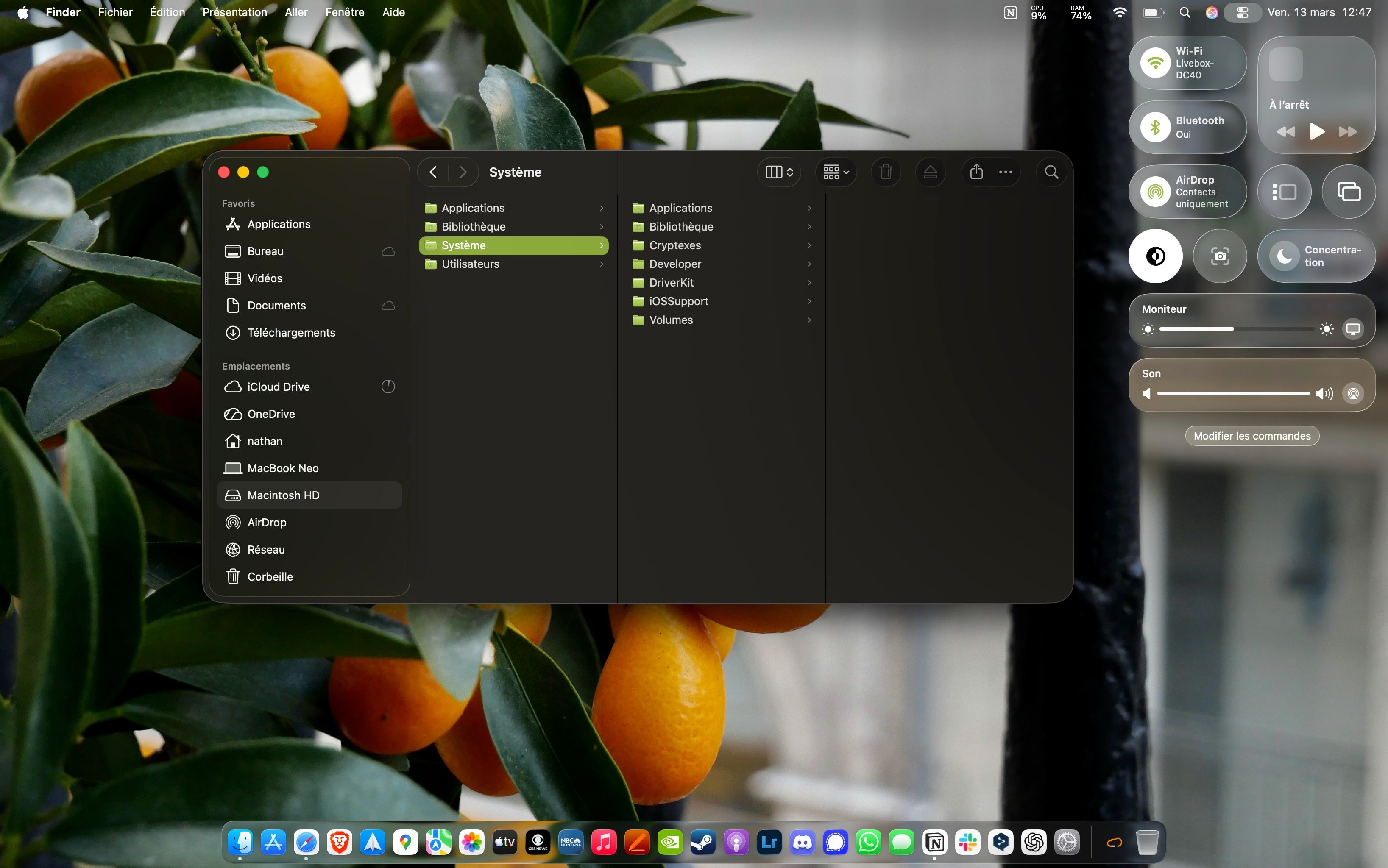
Task: Open AirDrop from the Finder sidebar
Action: click(x=267, y=523)
